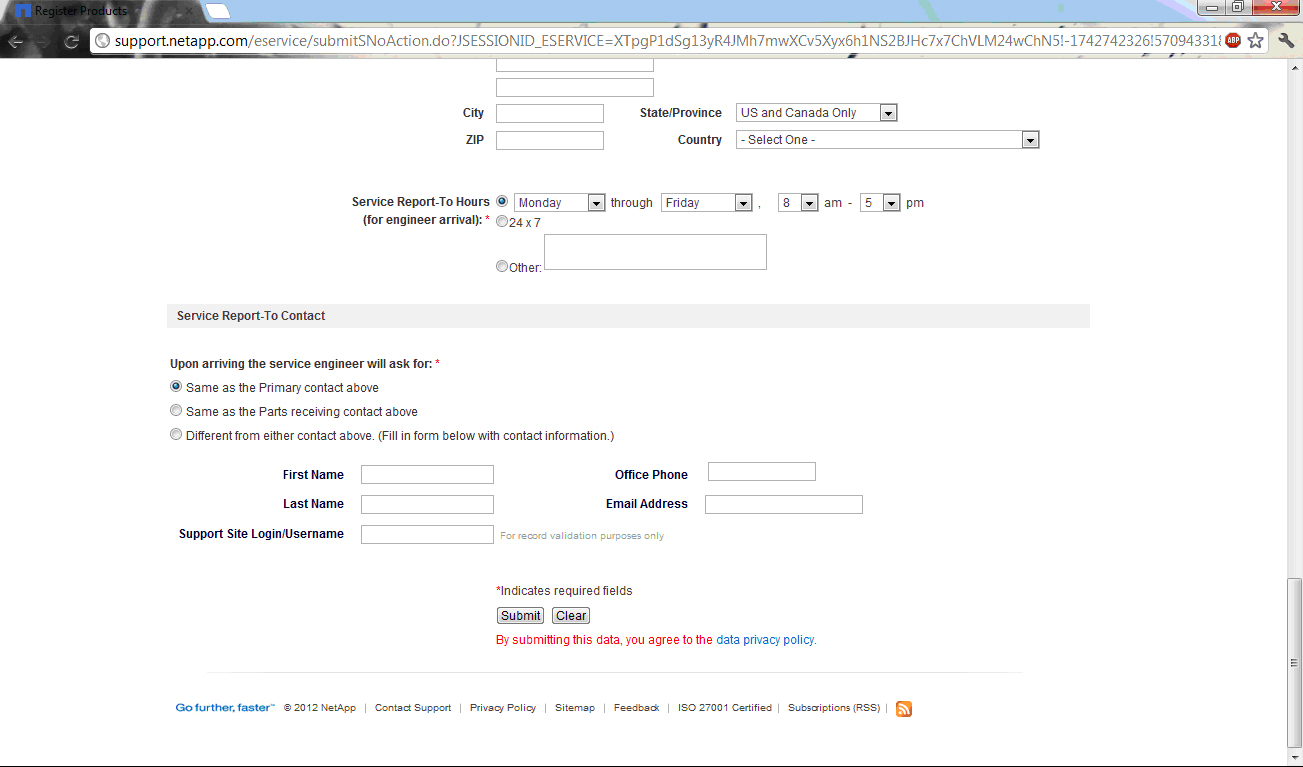This screenshot has width=1303, height=767.
Task: Click the Email Address input field
Action: (783, 505)
